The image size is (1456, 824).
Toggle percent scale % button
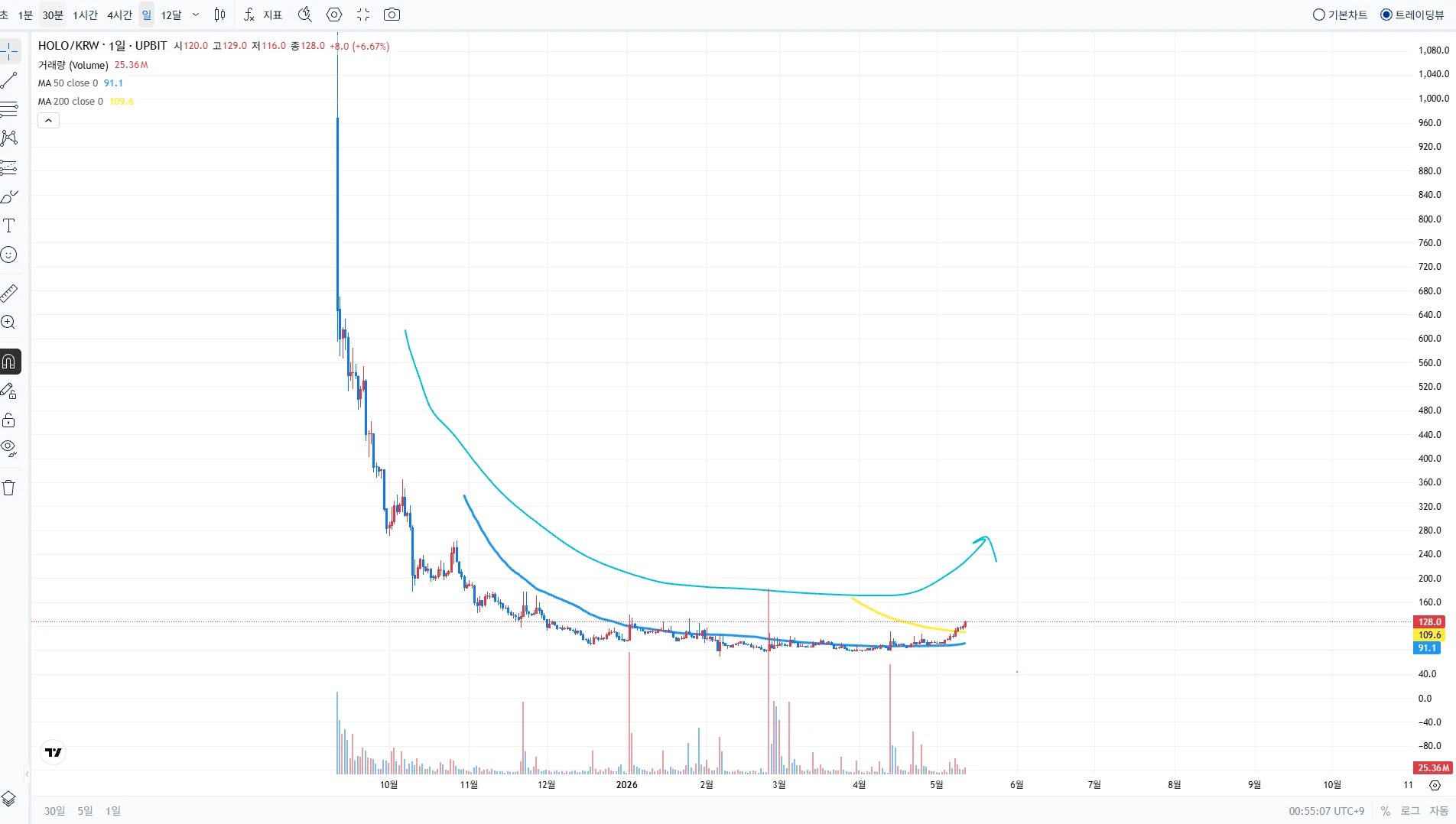tap(1385, 811)
